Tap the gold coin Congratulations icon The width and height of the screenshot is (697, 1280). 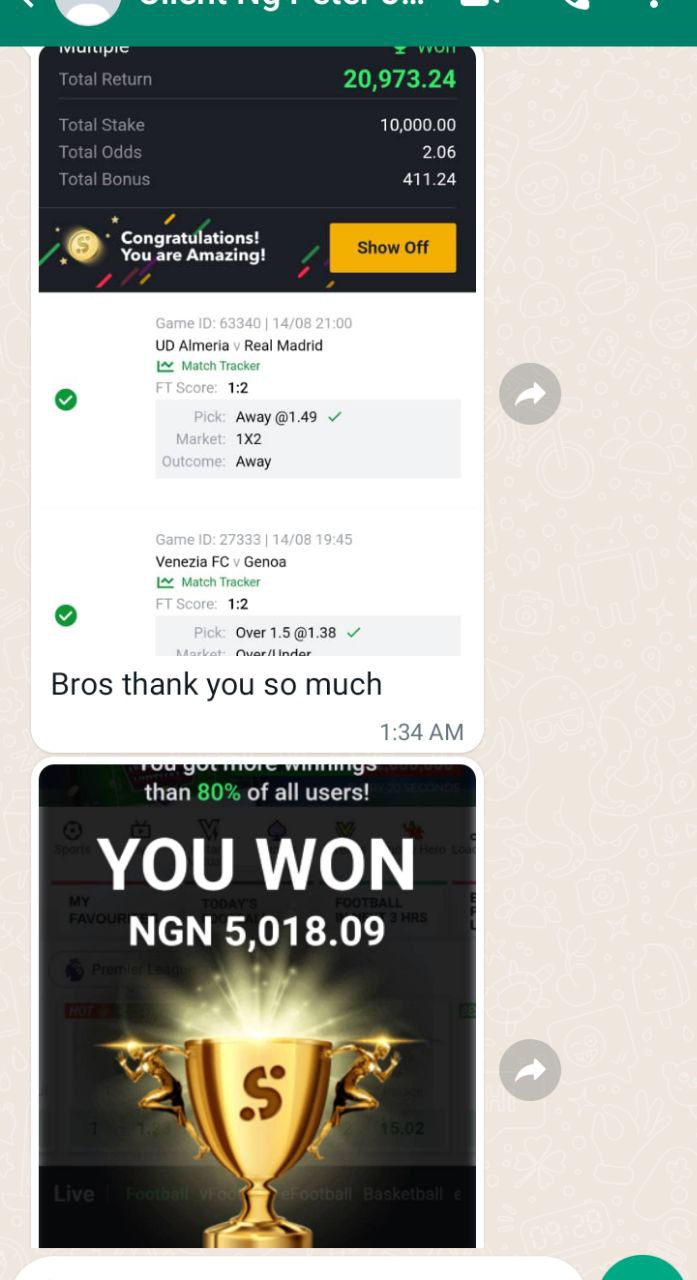click(84, 245)
